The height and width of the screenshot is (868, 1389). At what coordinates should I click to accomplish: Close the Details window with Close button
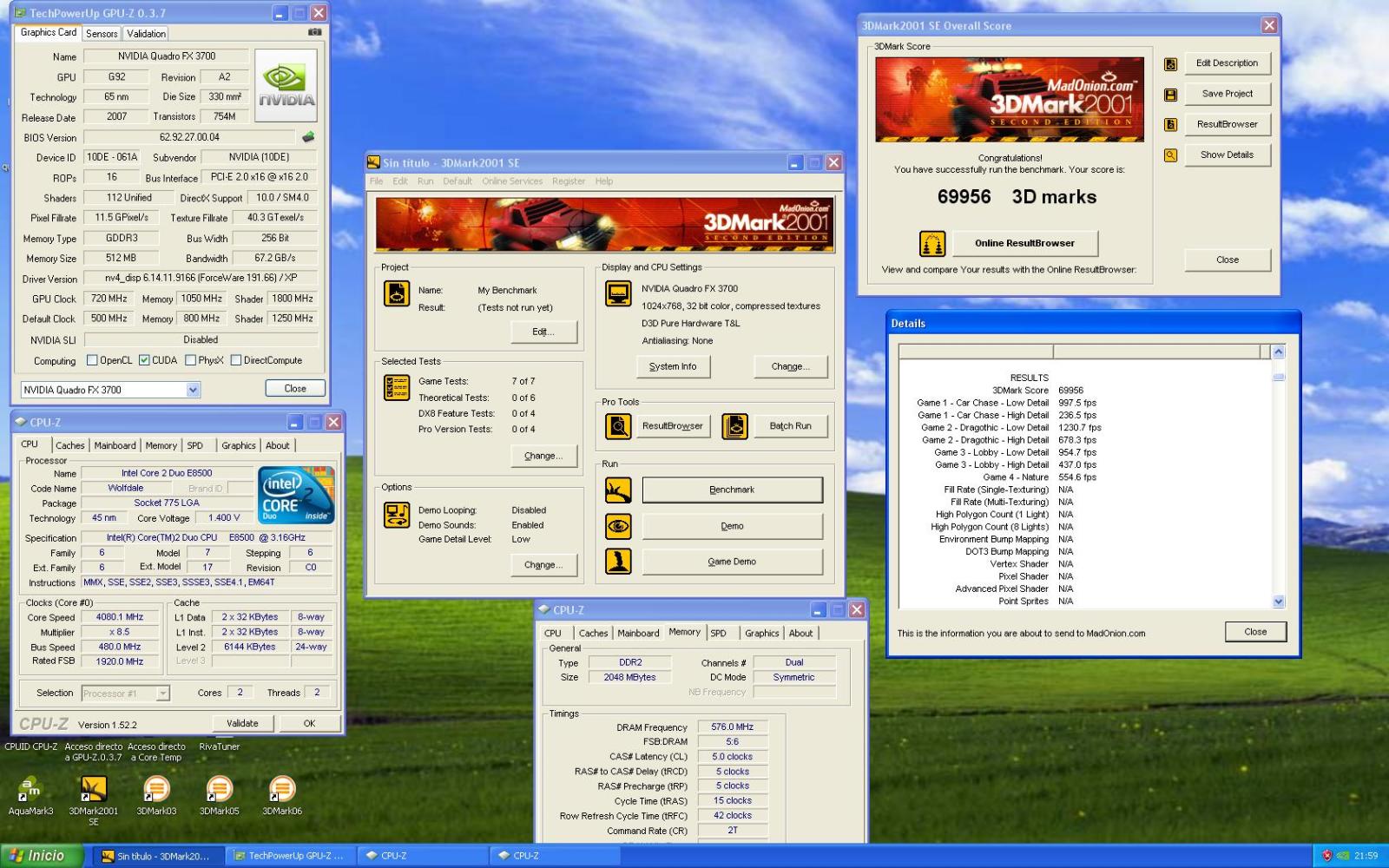pos(1255,632)
